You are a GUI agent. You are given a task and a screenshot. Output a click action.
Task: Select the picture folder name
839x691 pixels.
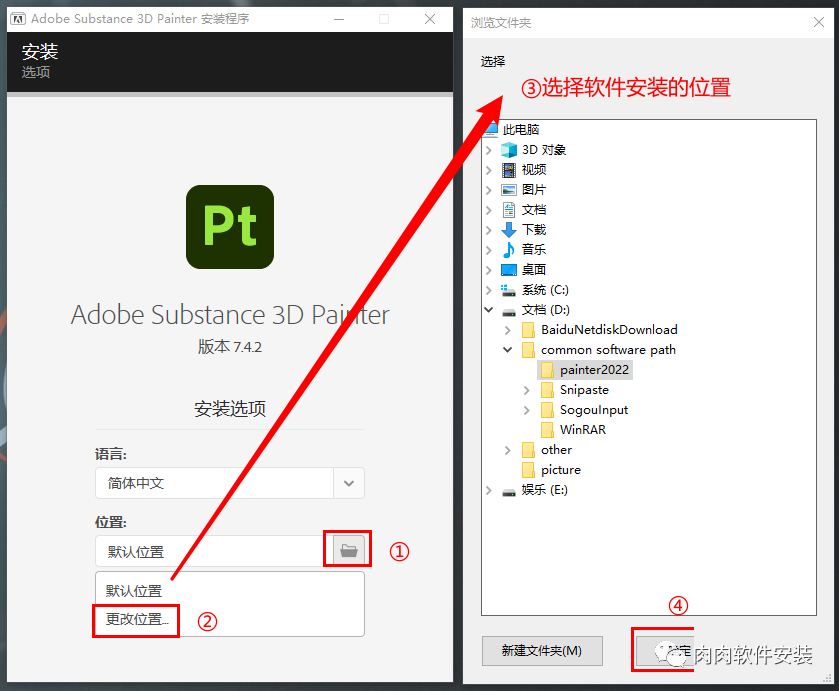(x=561, y=470)
